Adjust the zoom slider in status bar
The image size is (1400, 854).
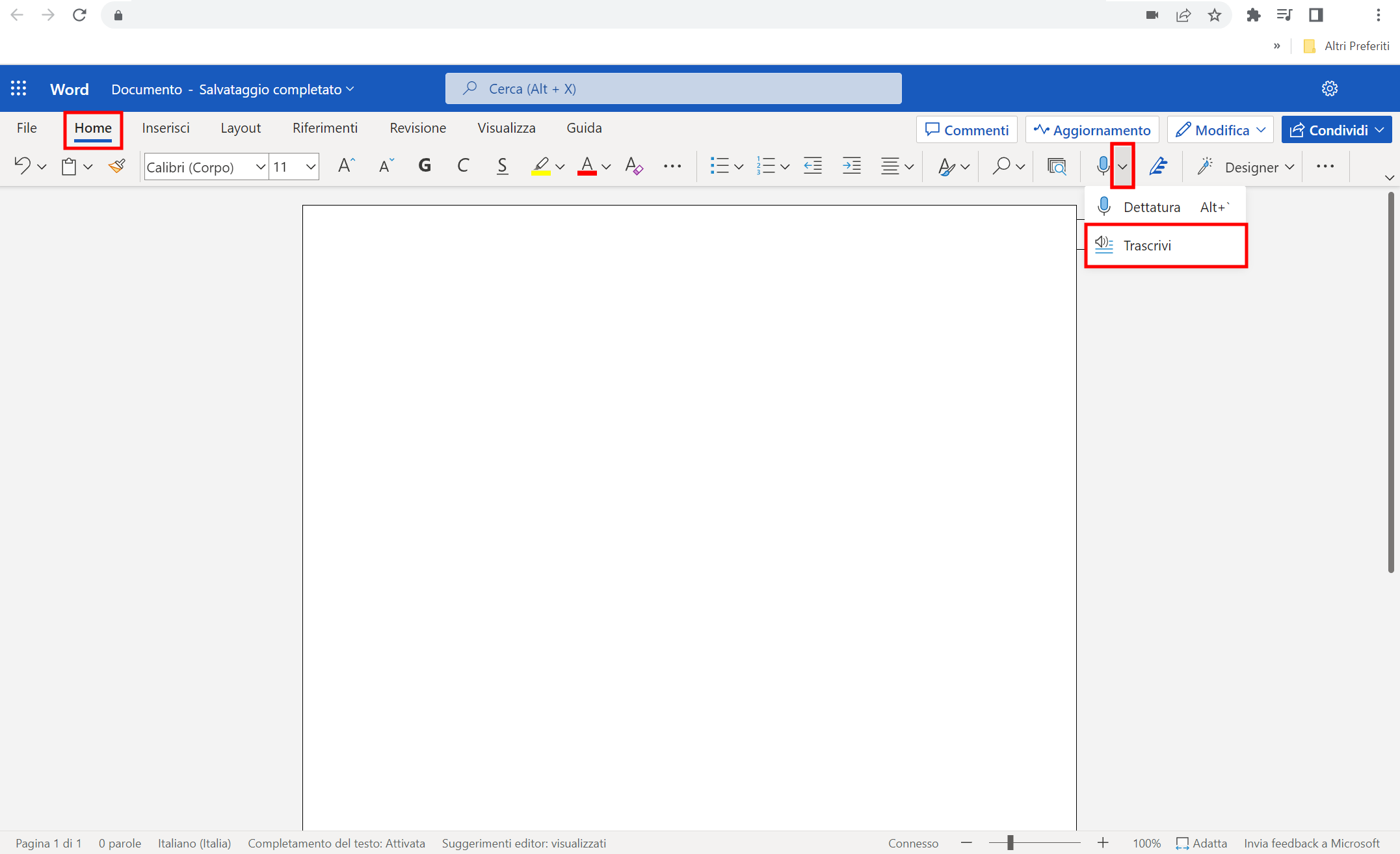point(1010,842)
